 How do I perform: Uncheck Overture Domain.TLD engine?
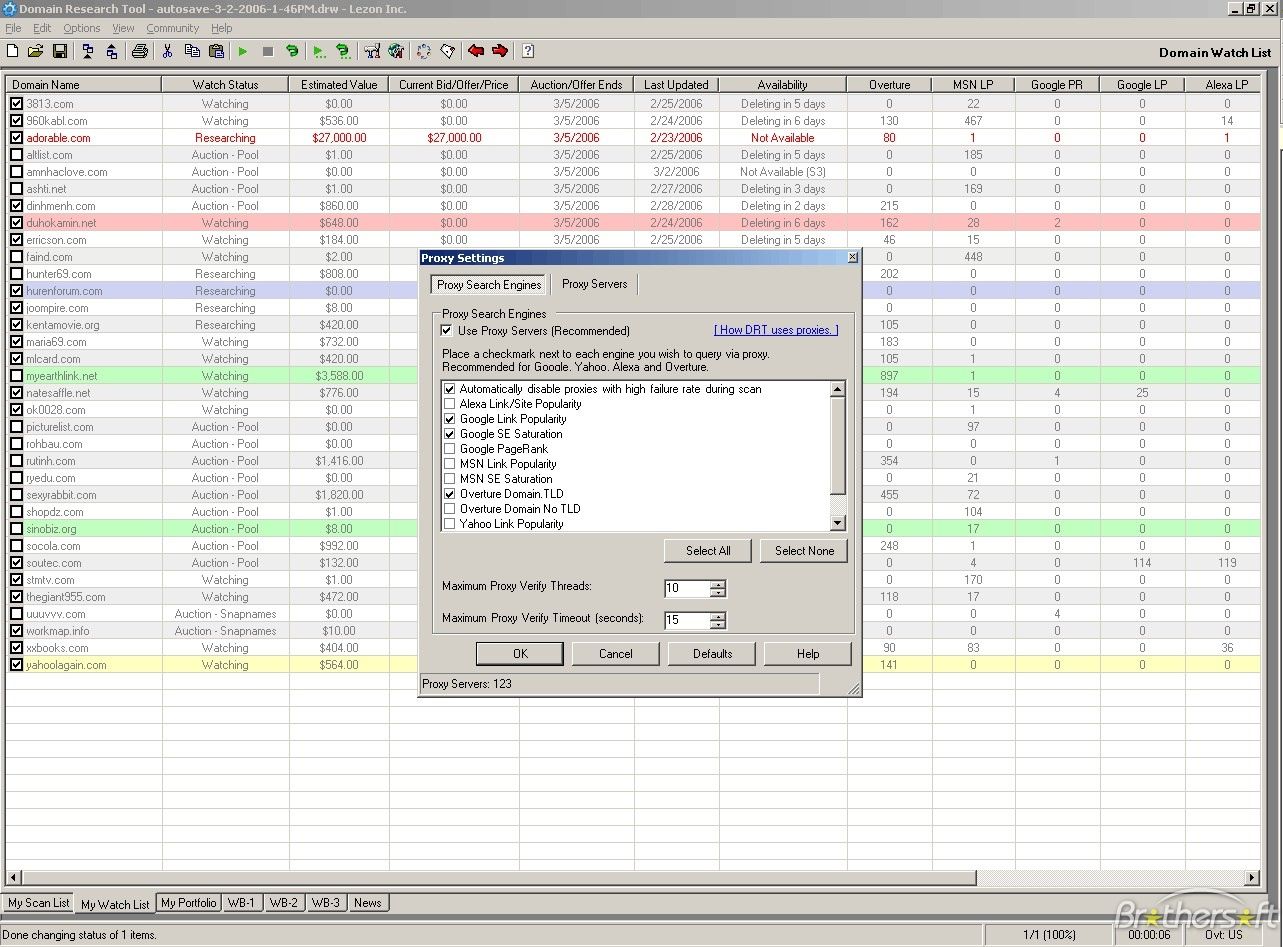click(x=450, y=494)
